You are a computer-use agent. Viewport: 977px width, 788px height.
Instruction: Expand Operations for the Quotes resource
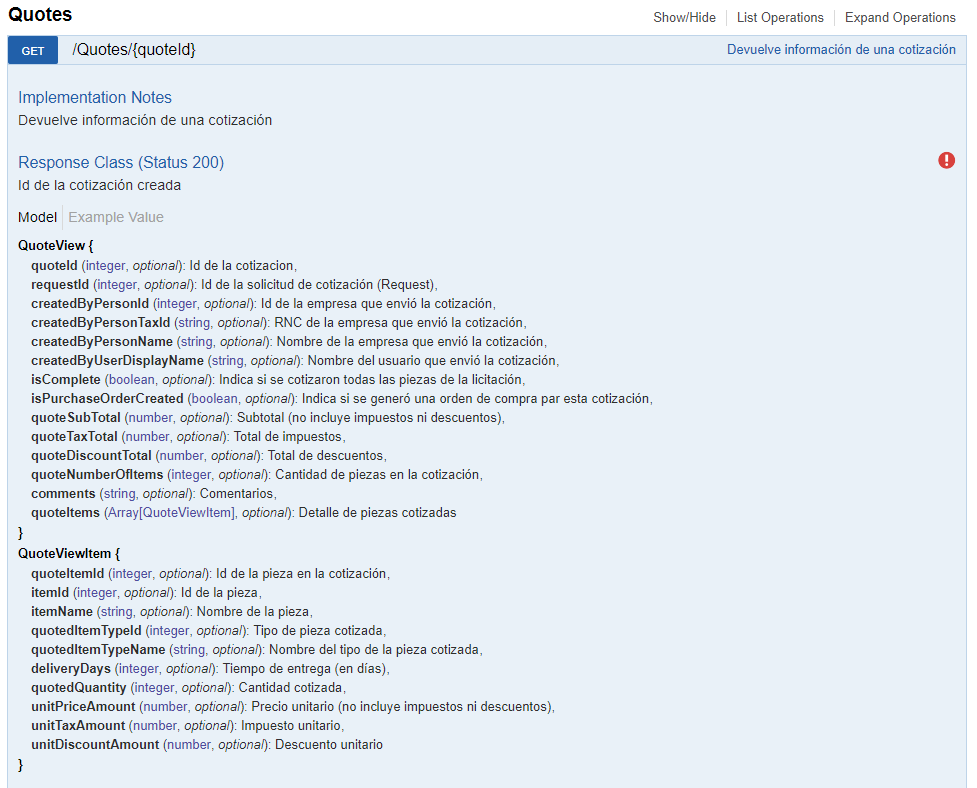[x=900, y=17]
